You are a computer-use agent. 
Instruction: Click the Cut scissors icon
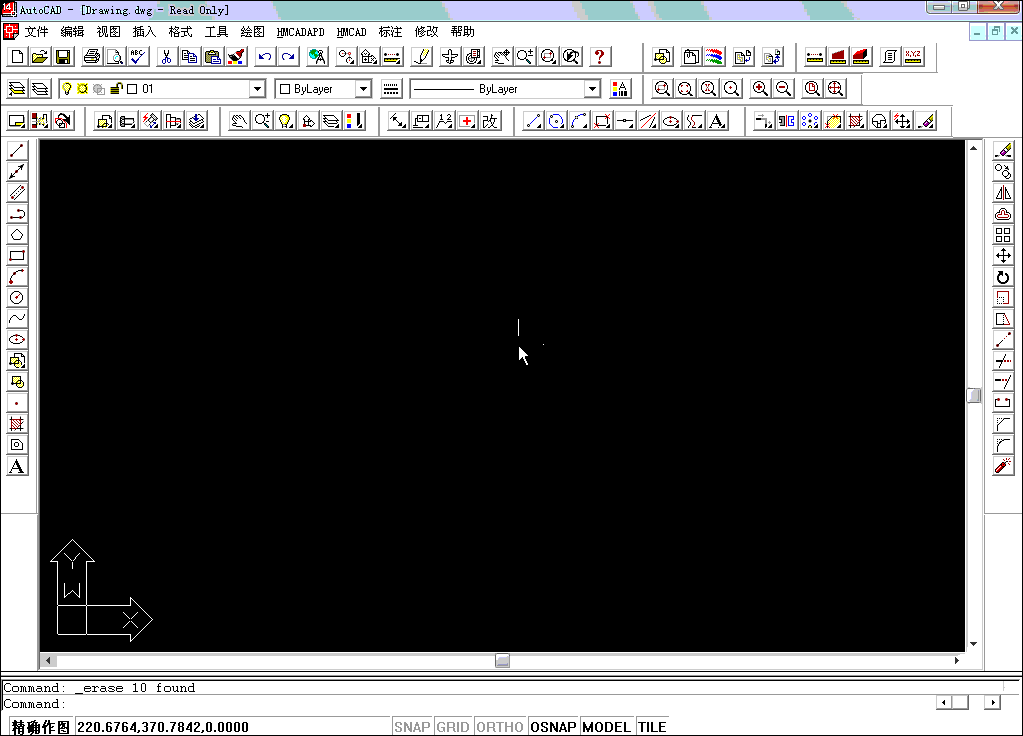pos(166,57)
